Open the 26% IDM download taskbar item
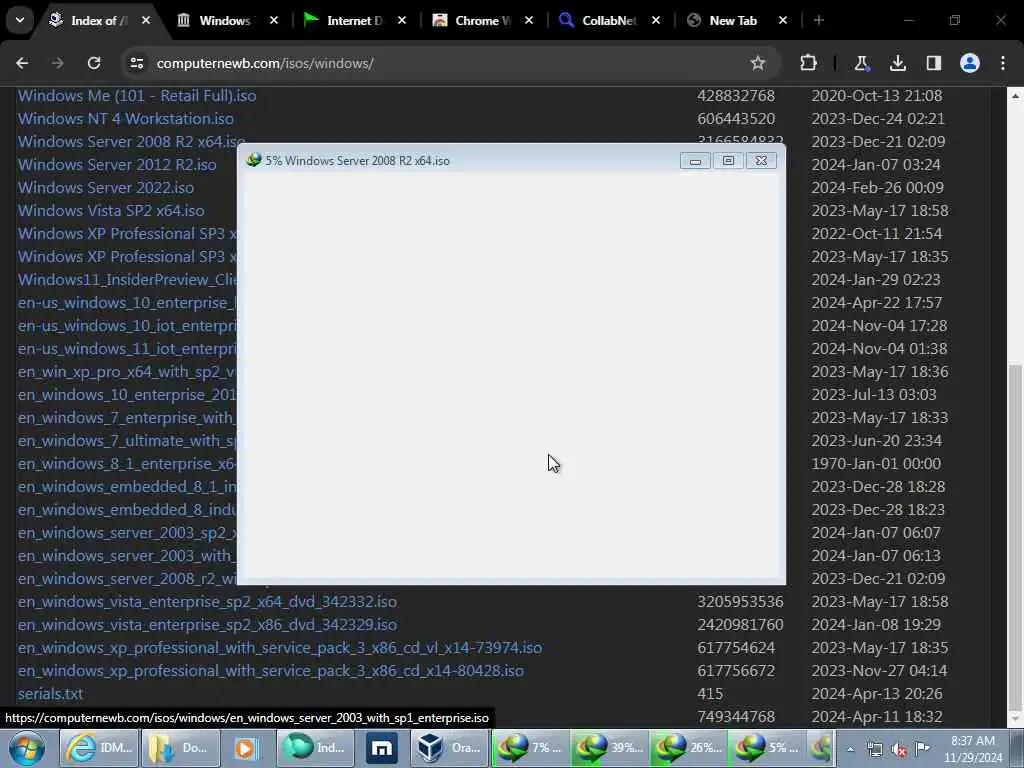Screen dimensions: 1024x768 pyautogui.click(x=689, y=748)
